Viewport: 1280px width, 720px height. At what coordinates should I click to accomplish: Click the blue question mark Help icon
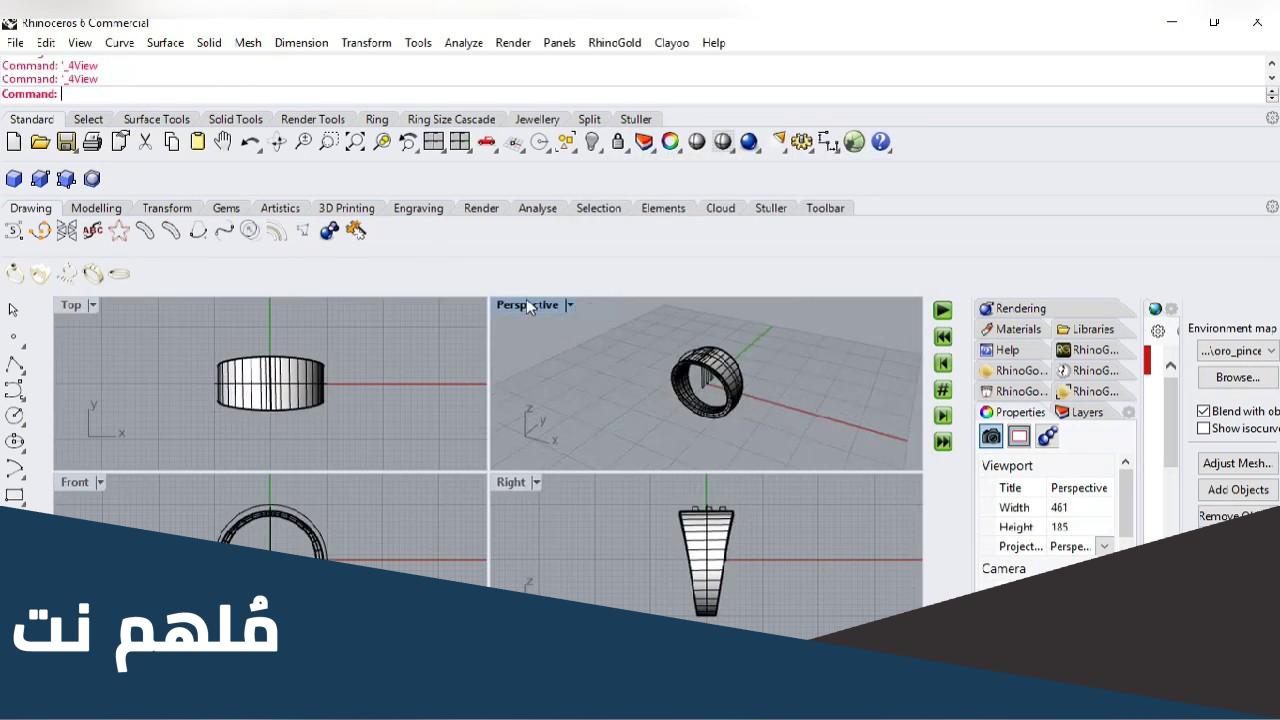tap(881, 142)
